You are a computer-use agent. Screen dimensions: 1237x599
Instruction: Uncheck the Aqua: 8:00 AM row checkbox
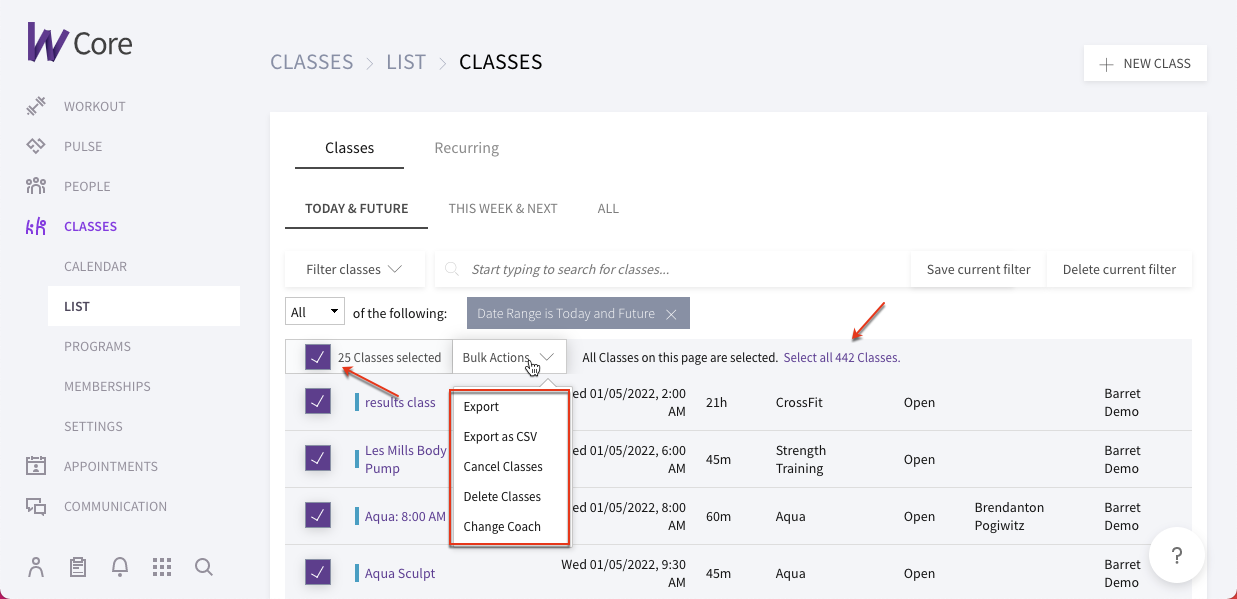318,516
